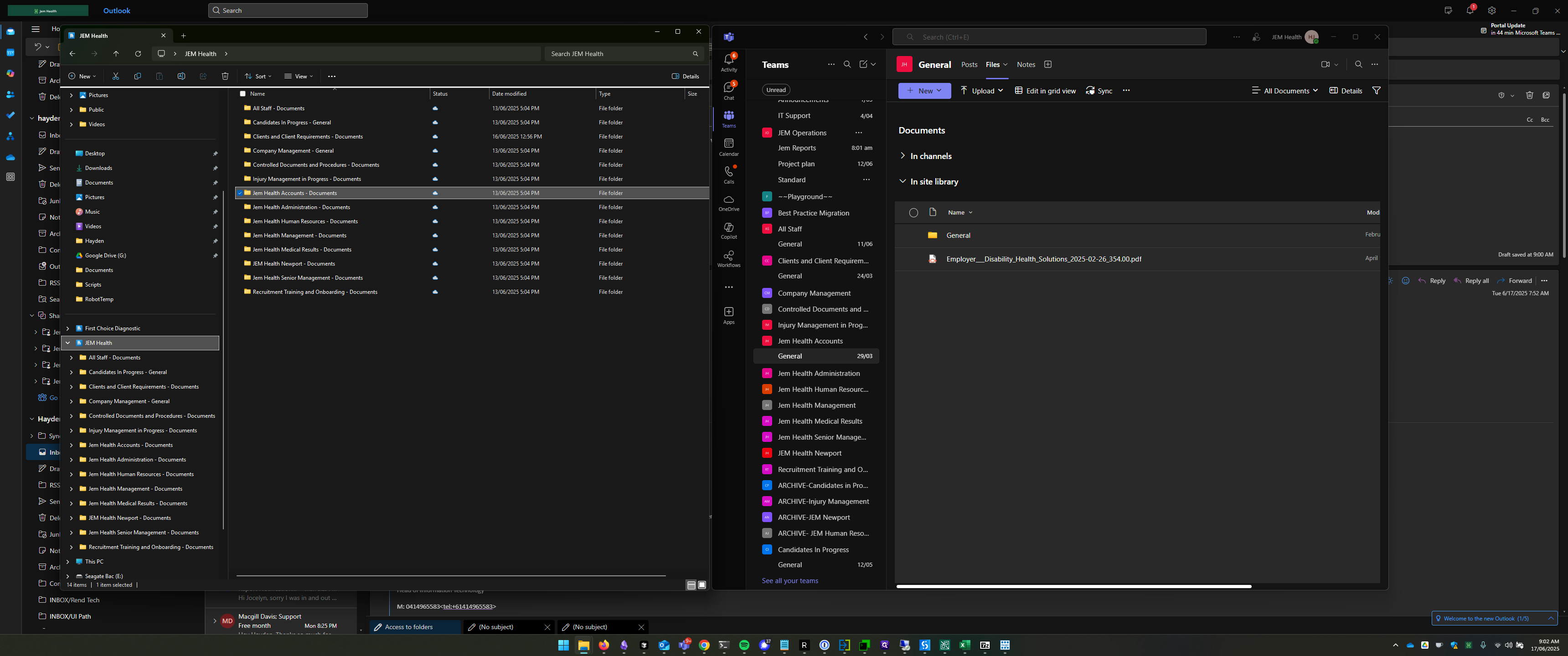This screenshot has height=656, width=1568.
Task: Open Calls in Teams sidebar
Action: pos(728,174)
